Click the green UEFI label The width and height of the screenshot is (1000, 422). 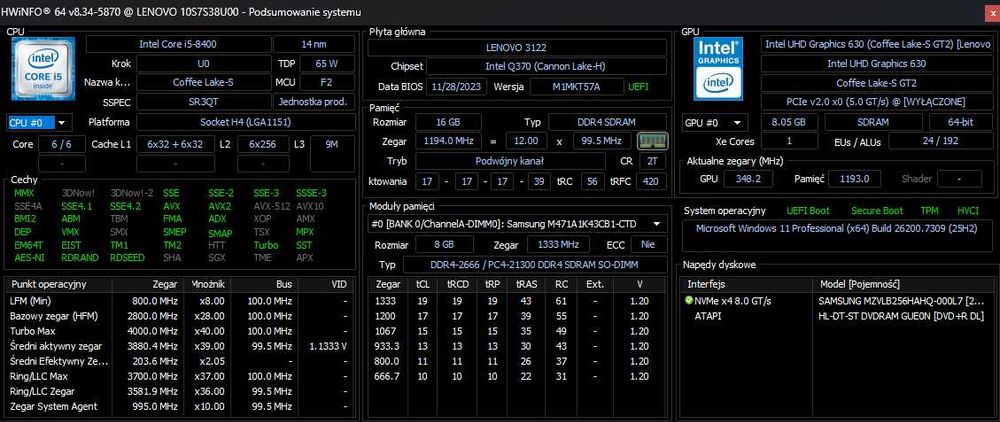pyautogui.click(x=638, y=86)
